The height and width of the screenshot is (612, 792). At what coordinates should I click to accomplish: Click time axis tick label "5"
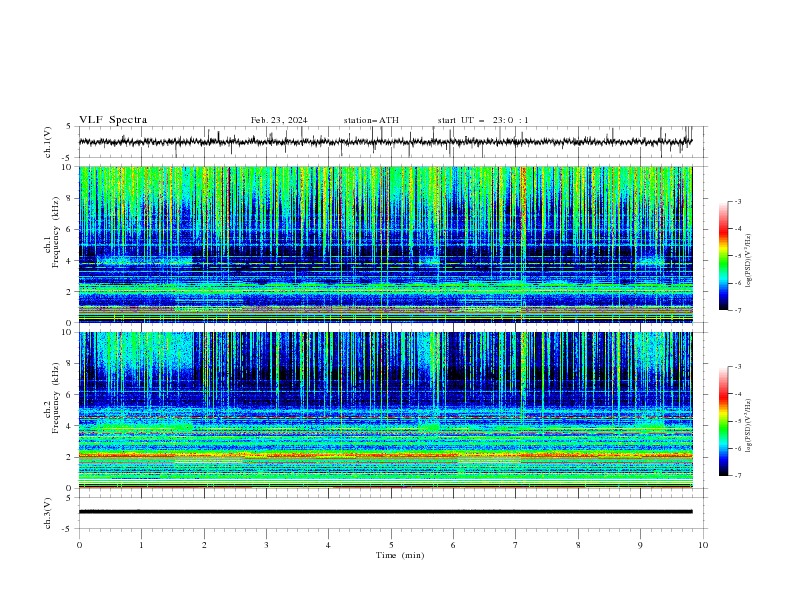click(x=391, y=545)
